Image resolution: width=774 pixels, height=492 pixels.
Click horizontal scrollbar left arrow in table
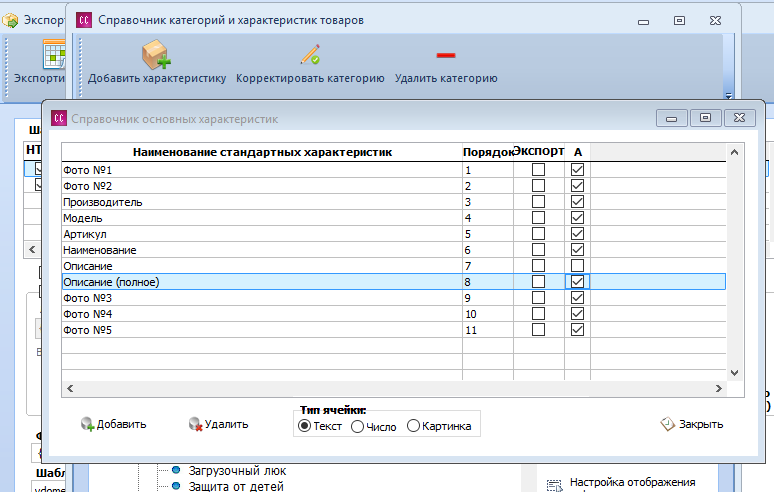(70, 388)
